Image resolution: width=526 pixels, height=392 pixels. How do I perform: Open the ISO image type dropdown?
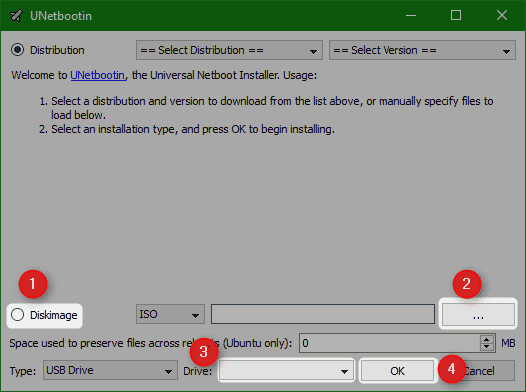[170, 314]
